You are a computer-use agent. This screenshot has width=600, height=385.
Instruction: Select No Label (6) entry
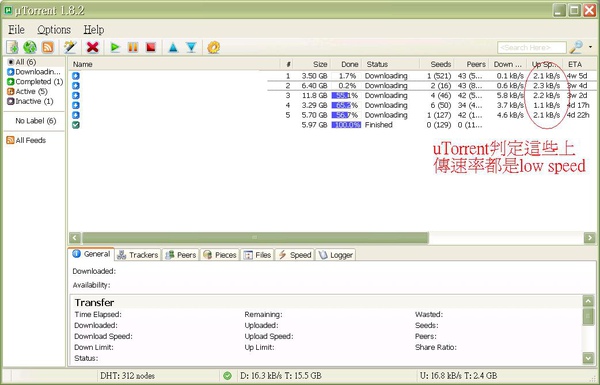coord(36,121)
